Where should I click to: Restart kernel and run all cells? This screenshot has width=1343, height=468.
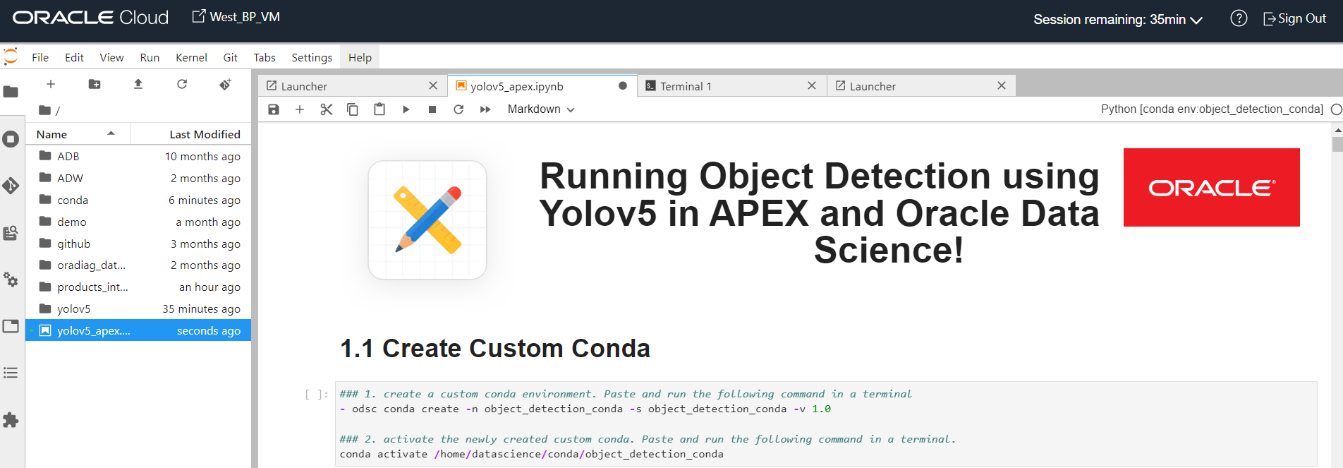485,109
